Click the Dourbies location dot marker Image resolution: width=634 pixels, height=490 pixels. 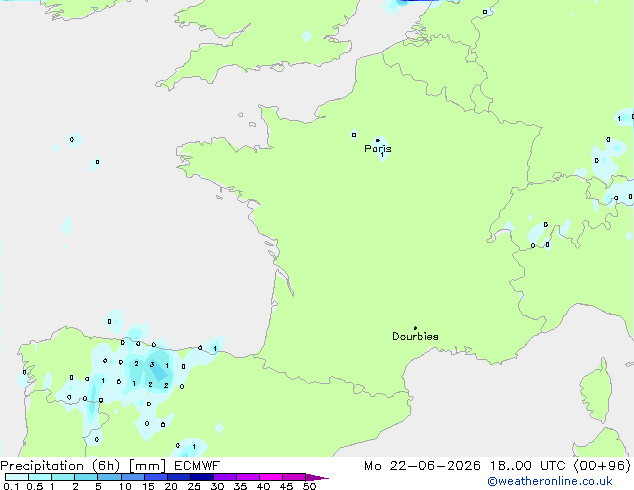(415, 328)
